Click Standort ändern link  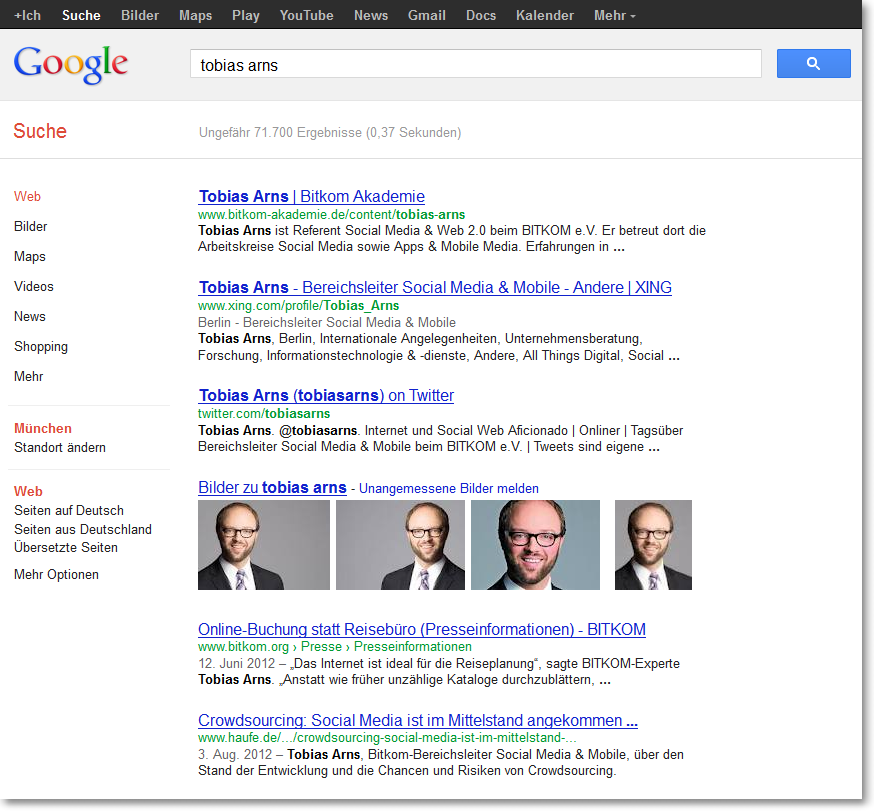pos(60,448)
